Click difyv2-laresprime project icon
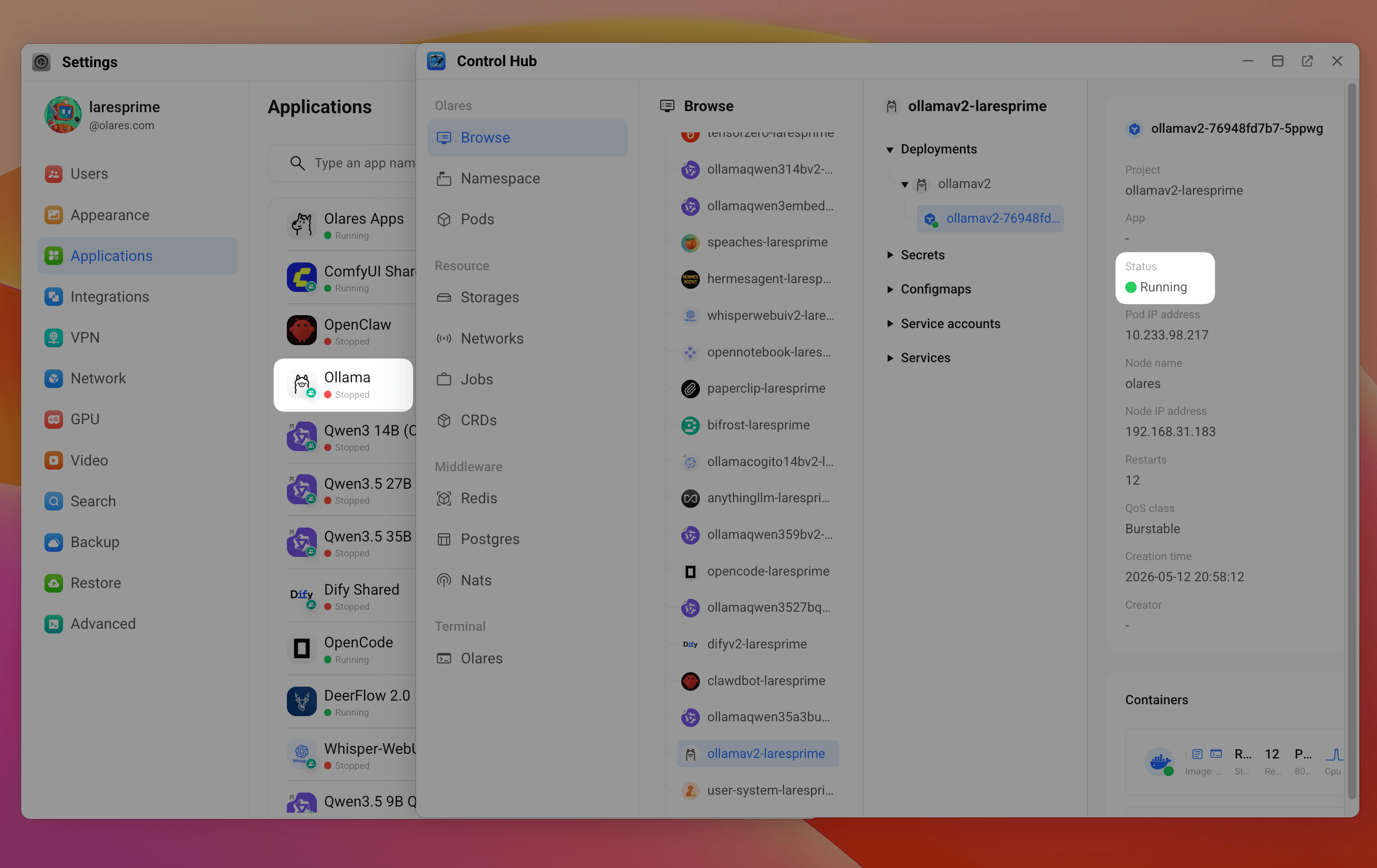 pyautogui.click(x=690, y=645)
